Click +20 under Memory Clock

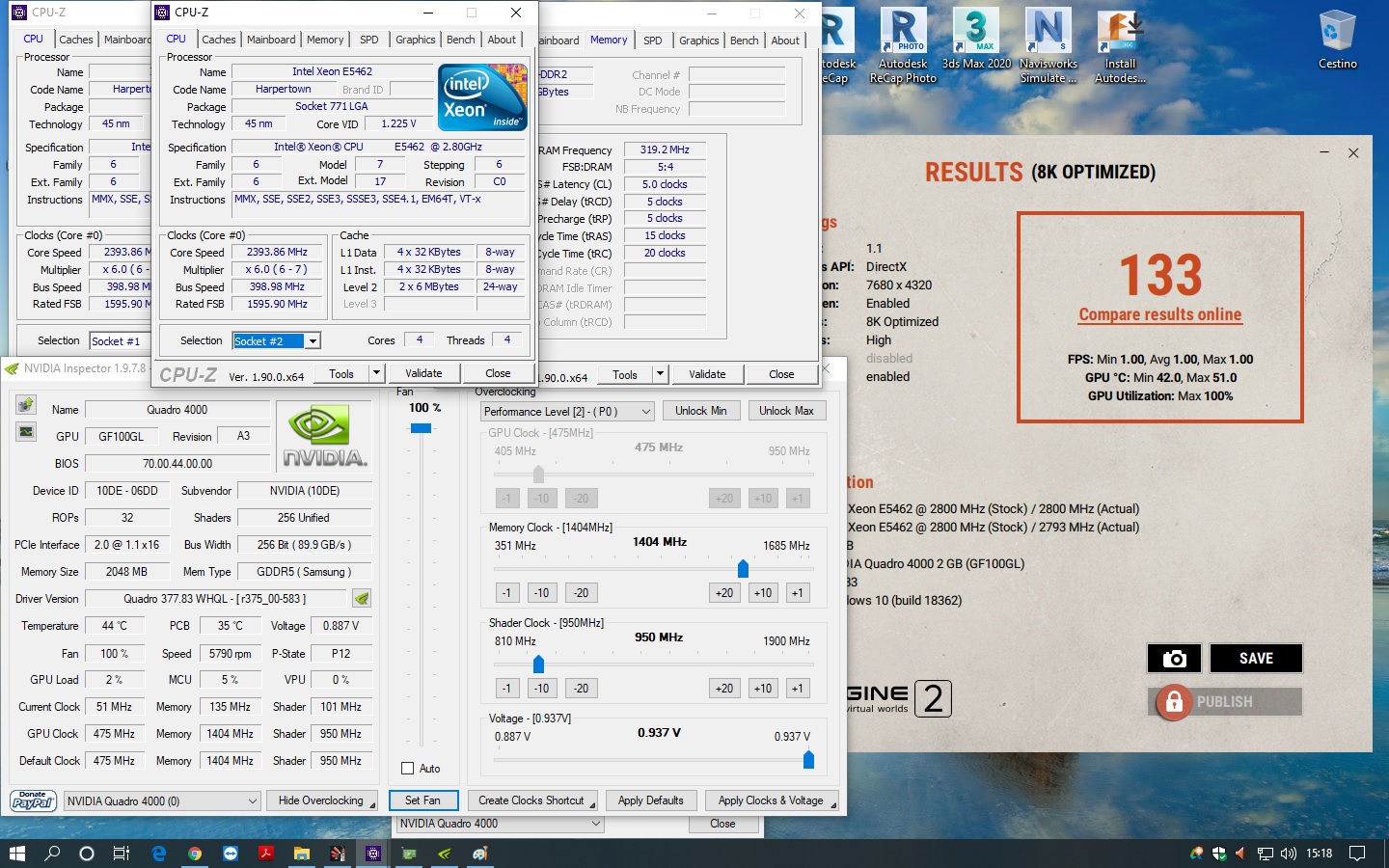(x=724, y=593)
